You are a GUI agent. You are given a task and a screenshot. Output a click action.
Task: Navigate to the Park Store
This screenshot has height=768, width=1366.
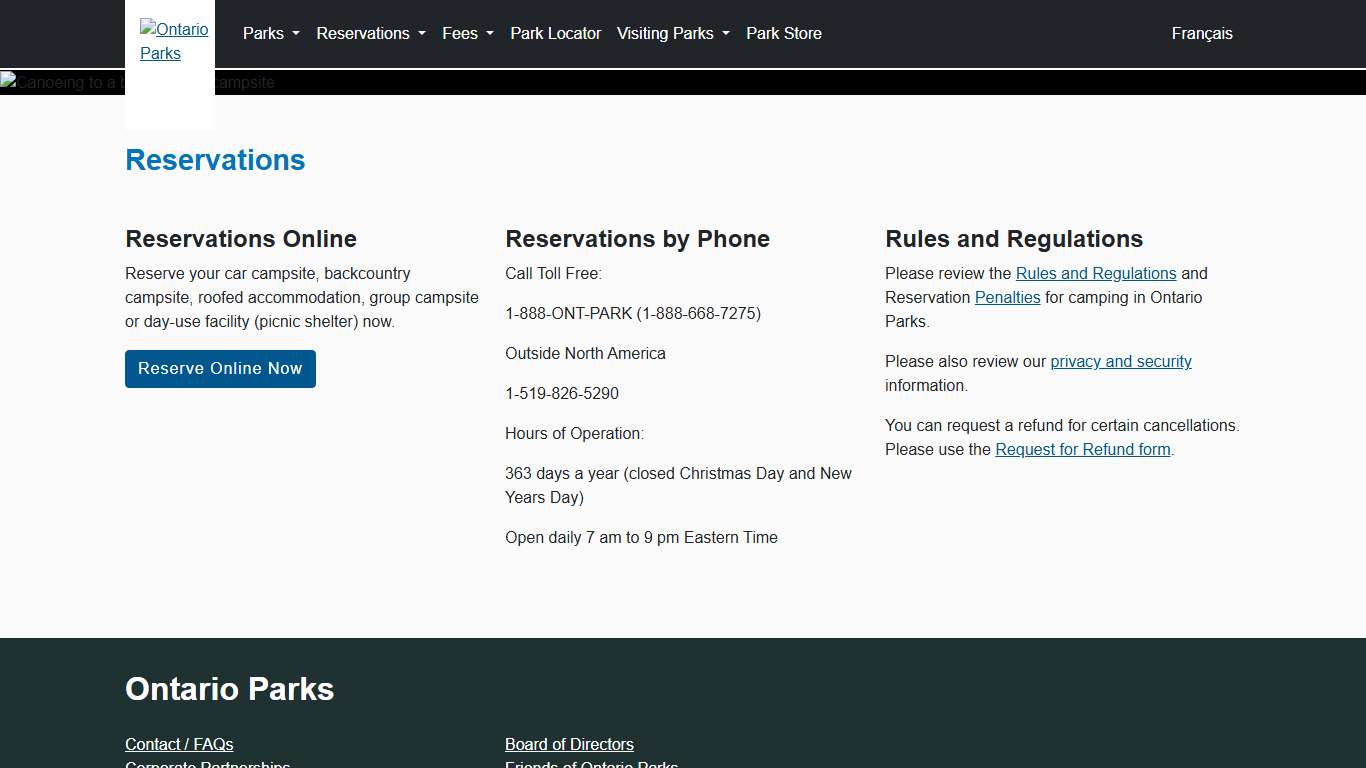click(x=783, y=33)
